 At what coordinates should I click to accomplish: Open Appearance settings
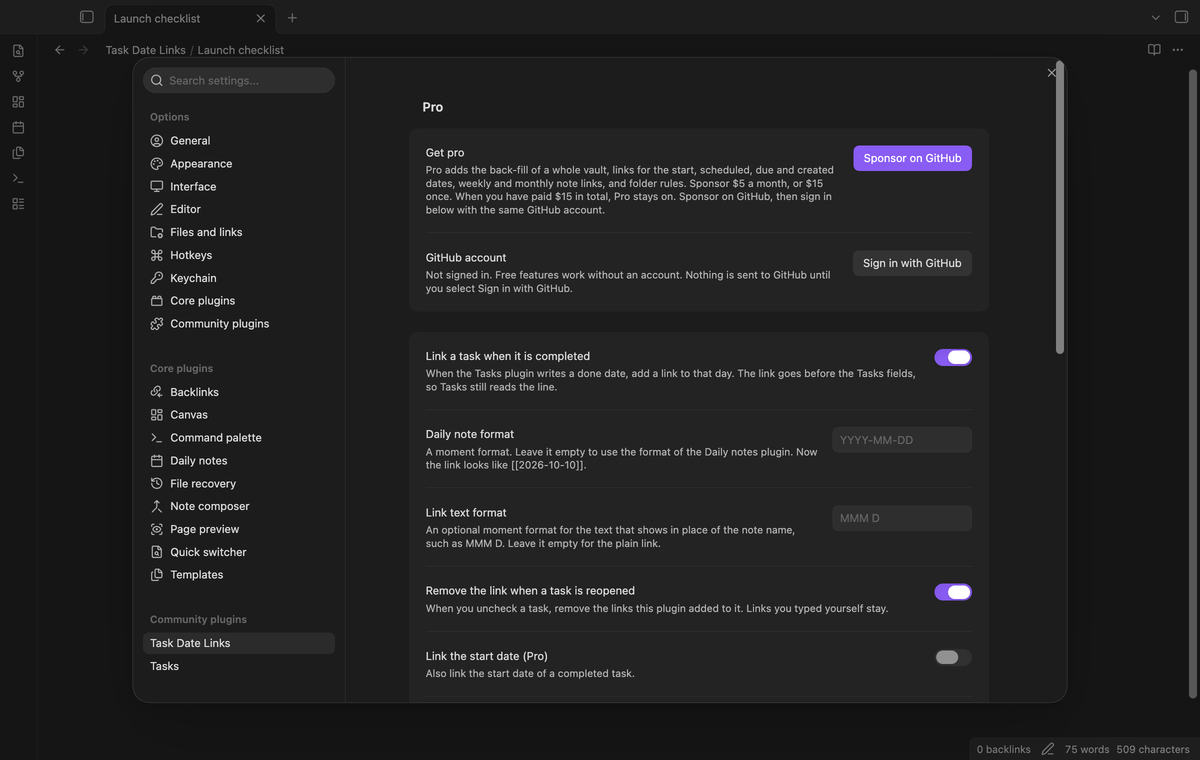pyautogui.click(x=239, y=164)
